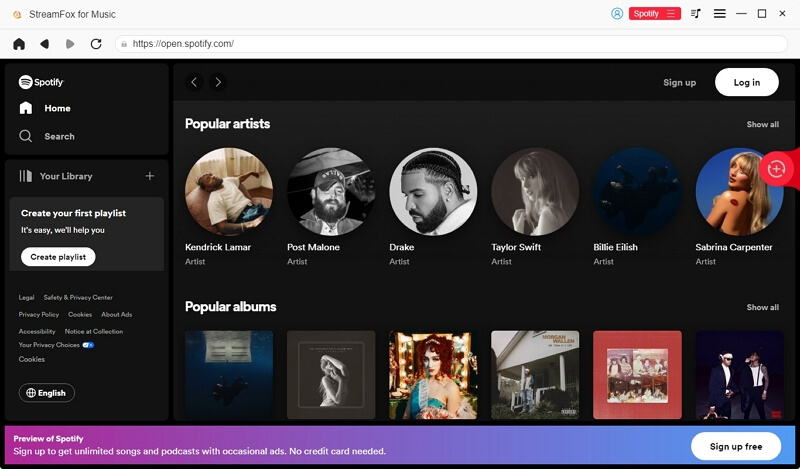Open the English language selector
800x469 pixels.
pos(46,393)
